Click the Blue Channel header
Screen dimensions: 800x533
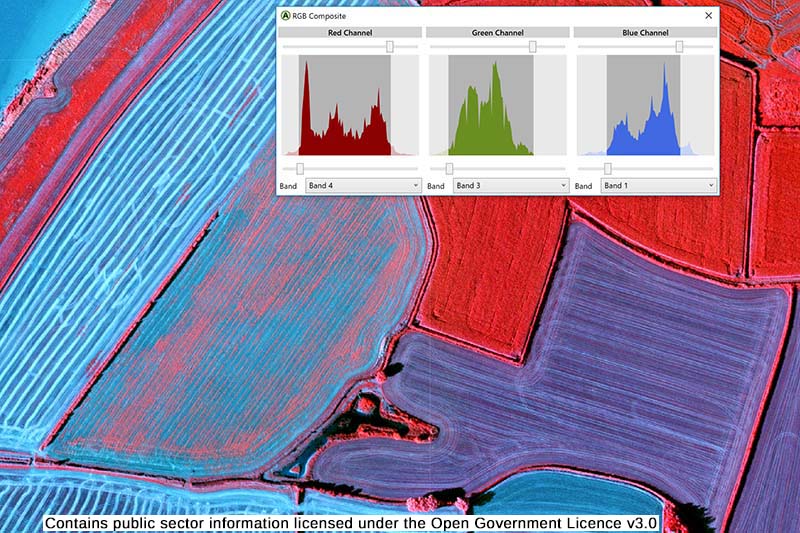pyautogui.click(x=645, y=33)
